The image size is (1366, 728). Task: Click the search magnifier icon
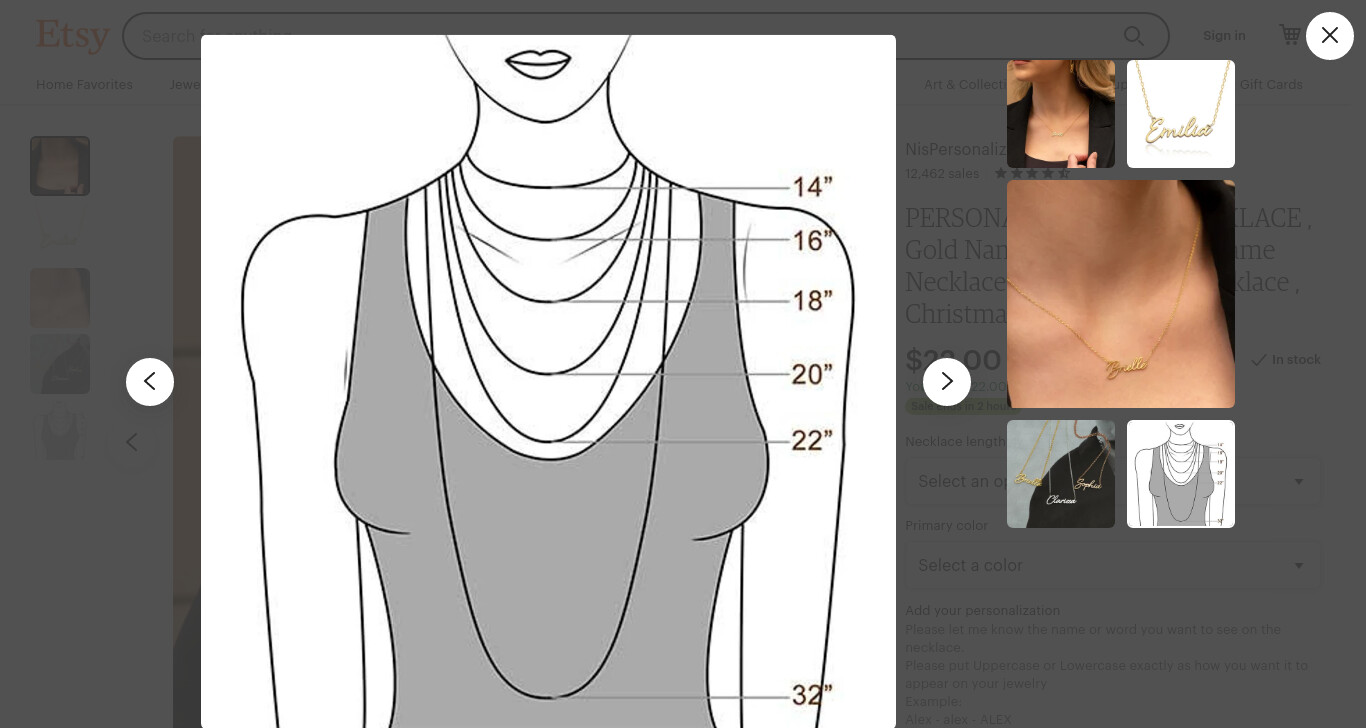pos(1133,36)
